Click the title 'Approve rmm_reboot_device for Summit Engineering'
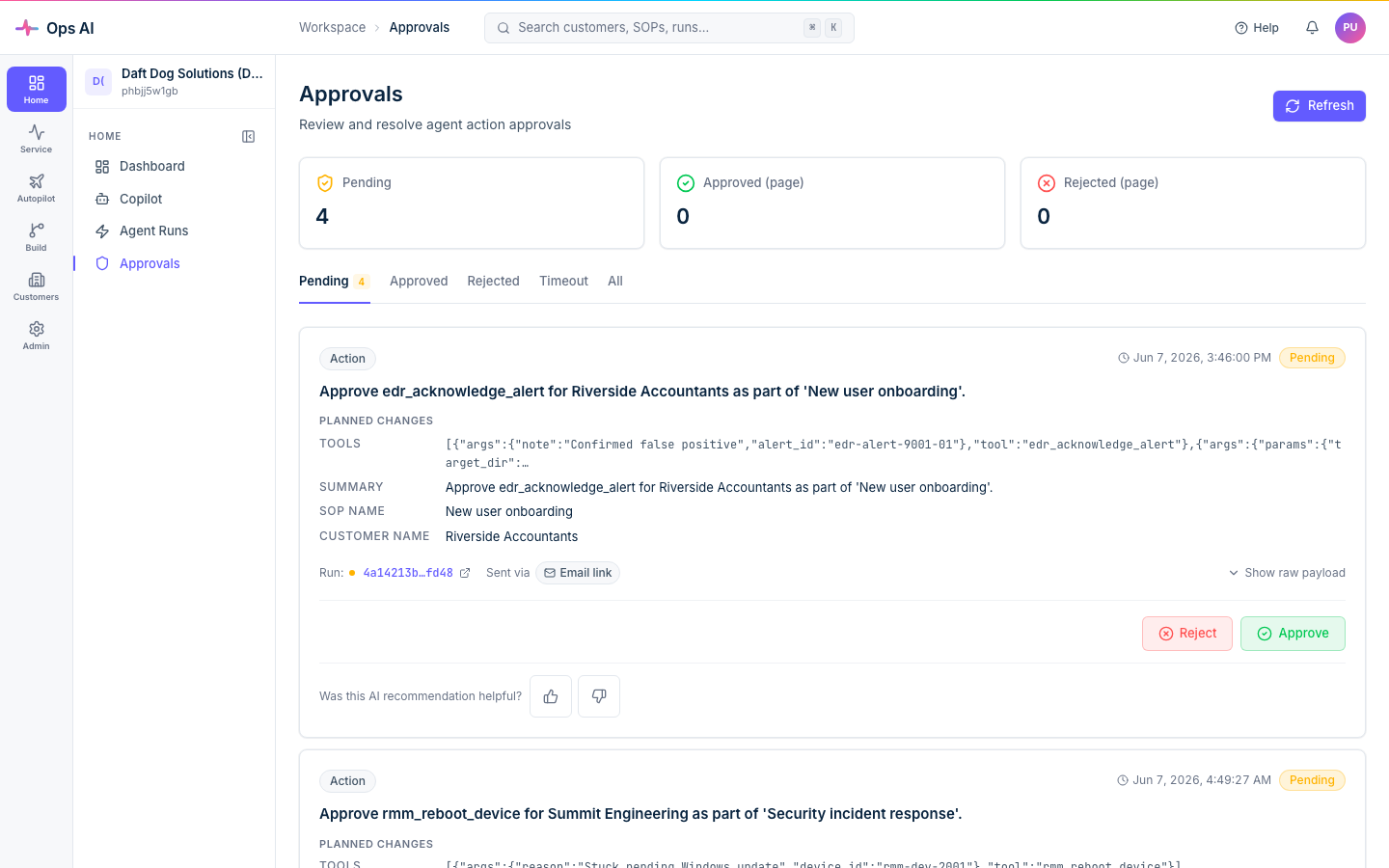The width and height of the screenshot is (1389, 868). (640, 814)
